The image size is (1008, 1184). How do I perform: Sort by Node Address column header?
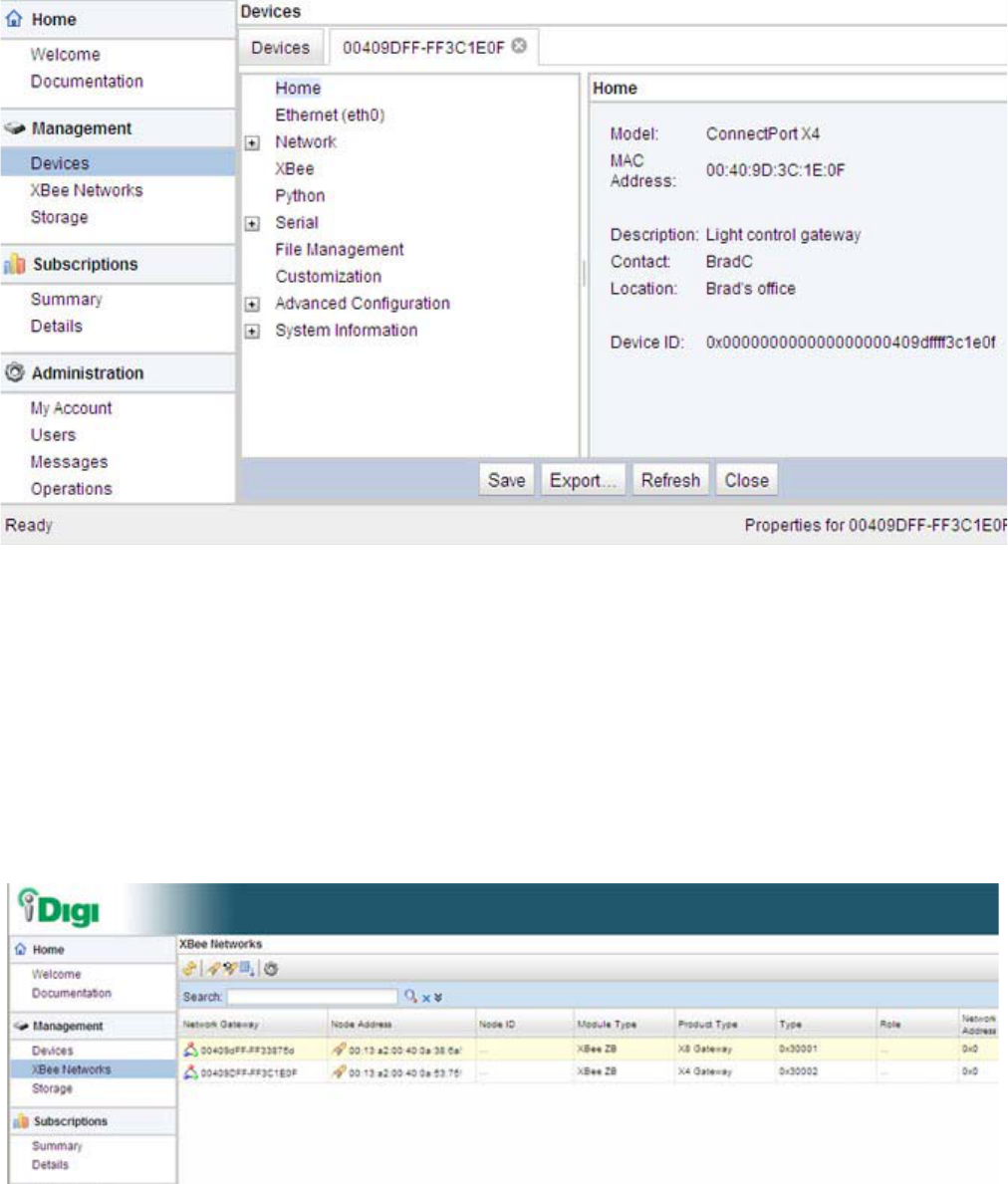(x=361, y=1024)
